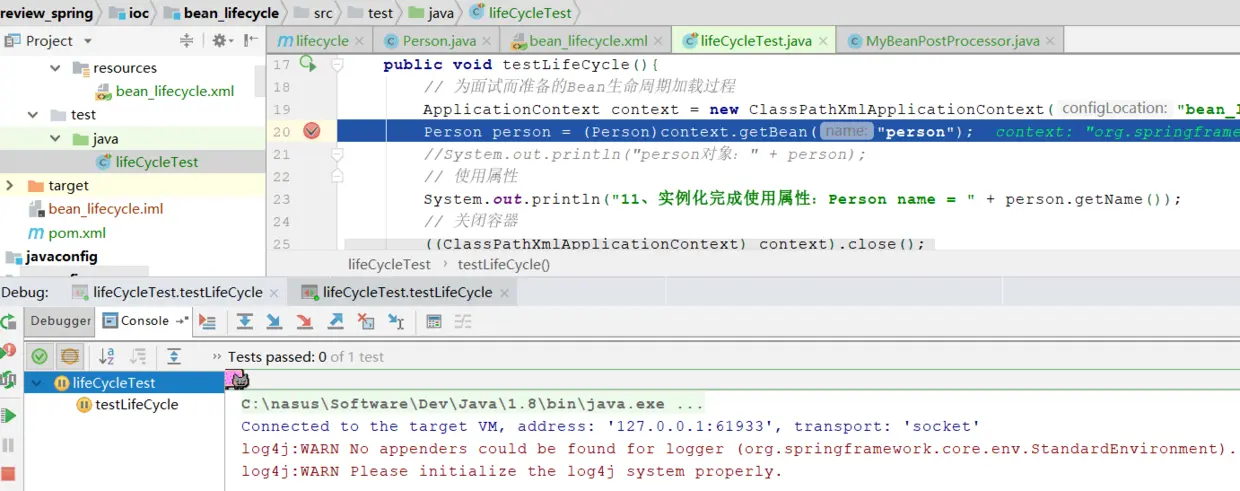Switch to MyBeanPostProcessor.java editor tab
Viewport: 1240px width, 491px height.
click(x=953, y=41)
